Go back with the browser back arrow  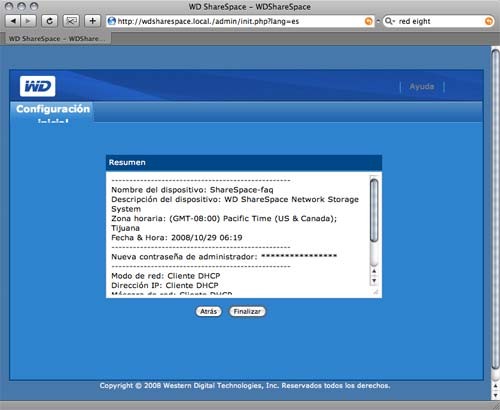13,21
